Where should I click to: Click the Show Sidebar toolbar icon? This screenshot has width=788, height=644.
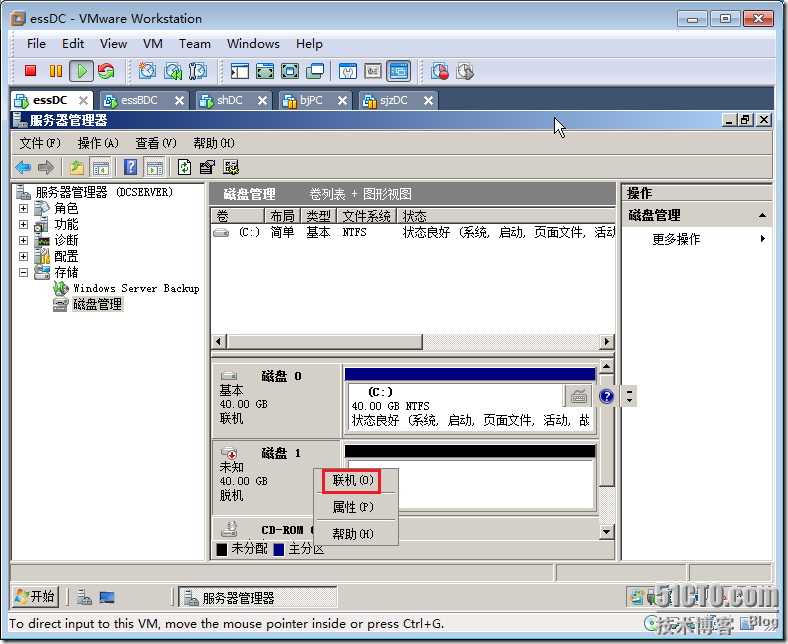pos(240,71)
